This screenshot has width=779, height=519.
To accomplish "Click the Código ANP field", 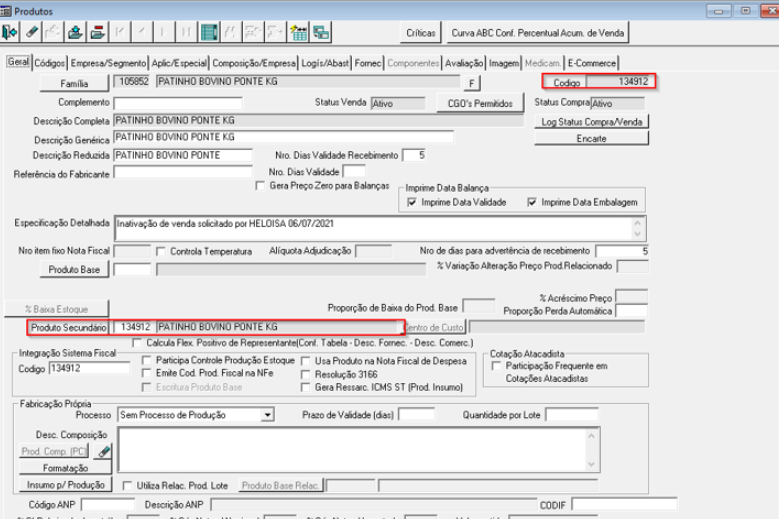I will [x=108, y=505].
